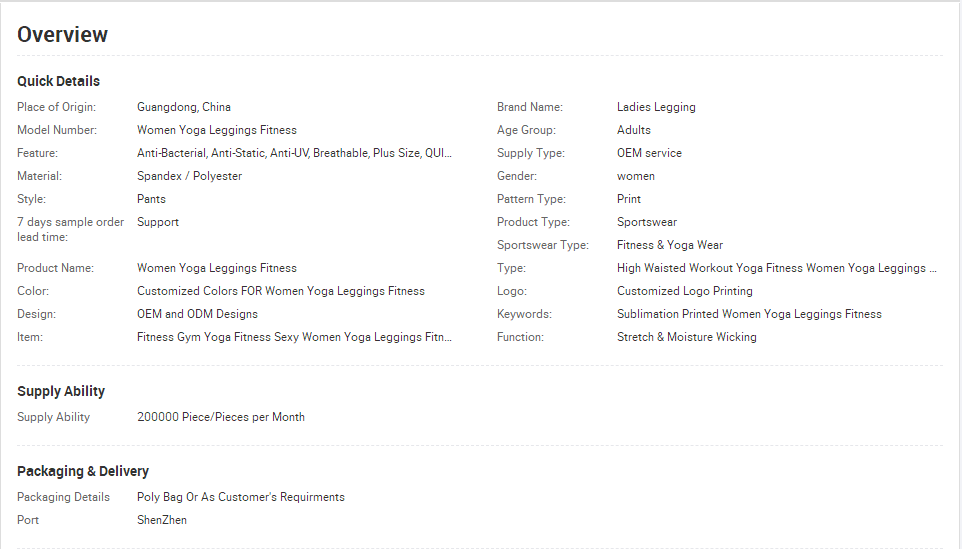
Task: Expand the truncated Item value text
Action: pyautogui.click(x=294, y=337)
